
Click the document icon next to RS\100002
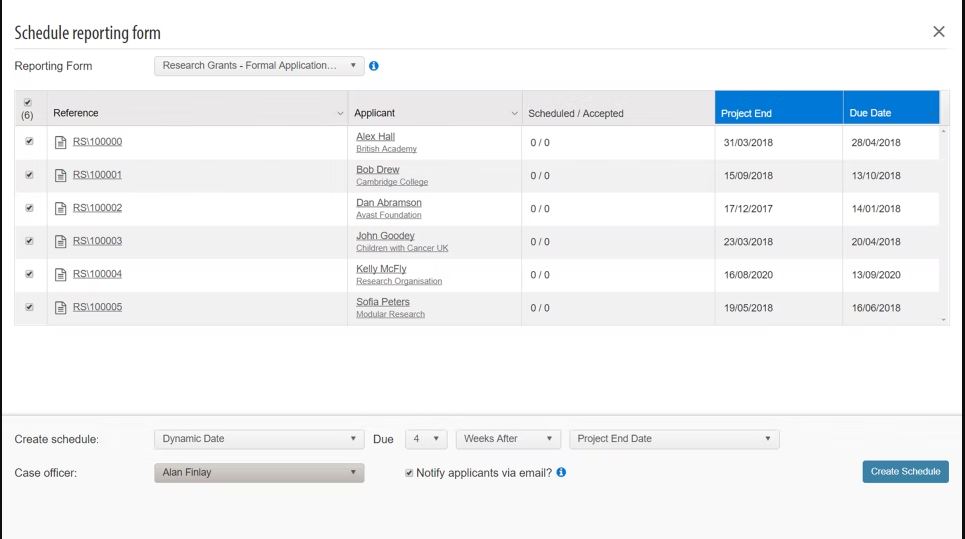point(60,208)
